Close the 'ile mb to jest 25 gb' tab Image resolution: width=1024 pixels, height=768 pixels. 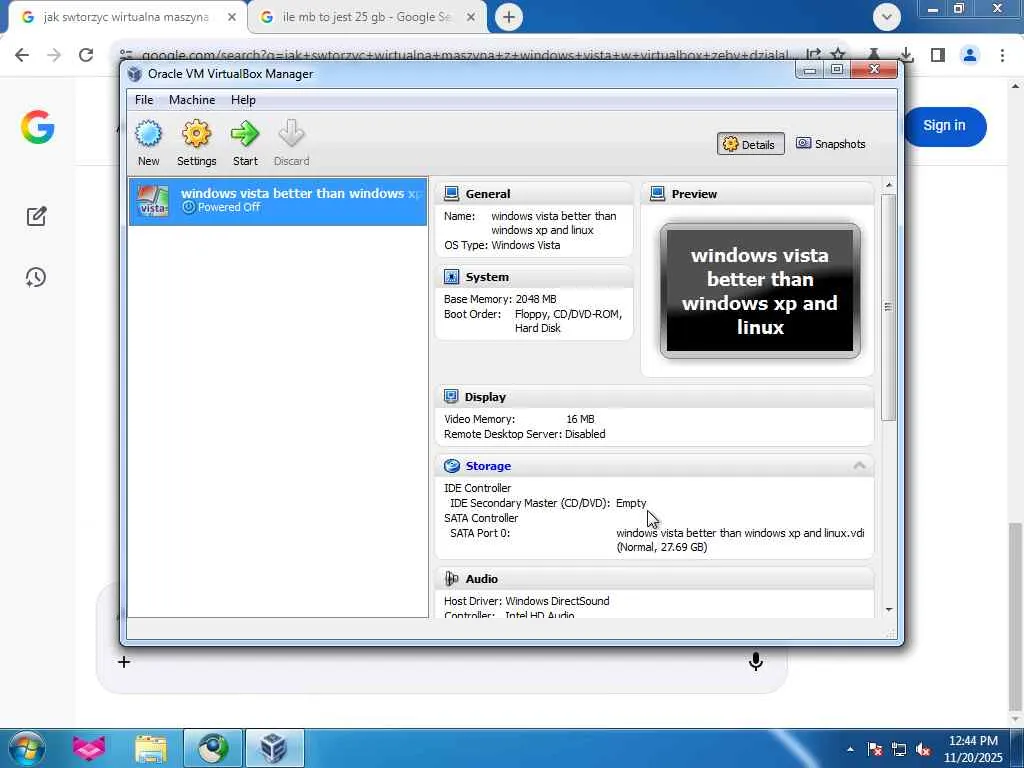click(x=471, y=17)
